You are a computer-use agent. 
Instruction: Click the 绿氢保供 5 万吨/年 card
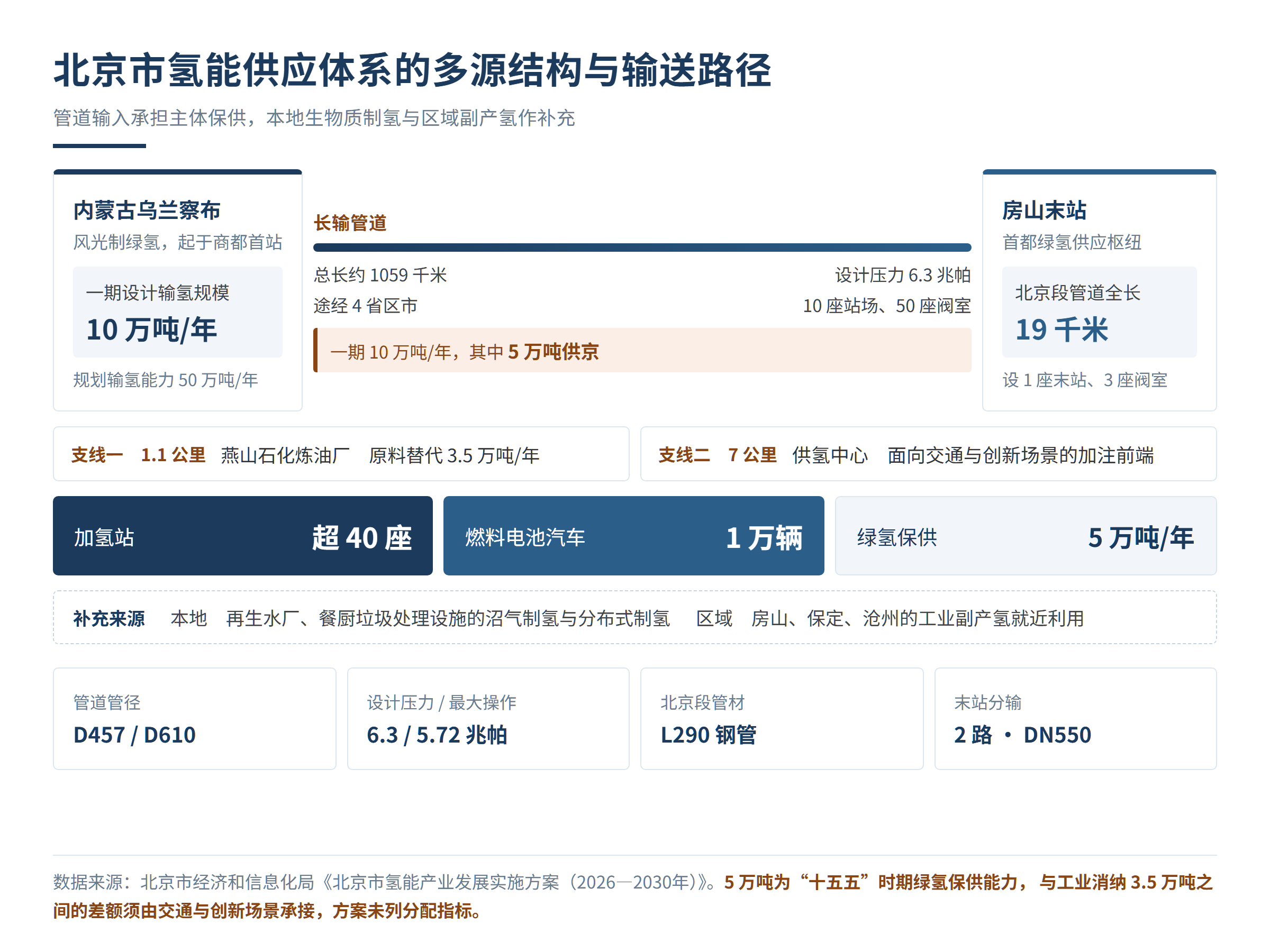1026,536
